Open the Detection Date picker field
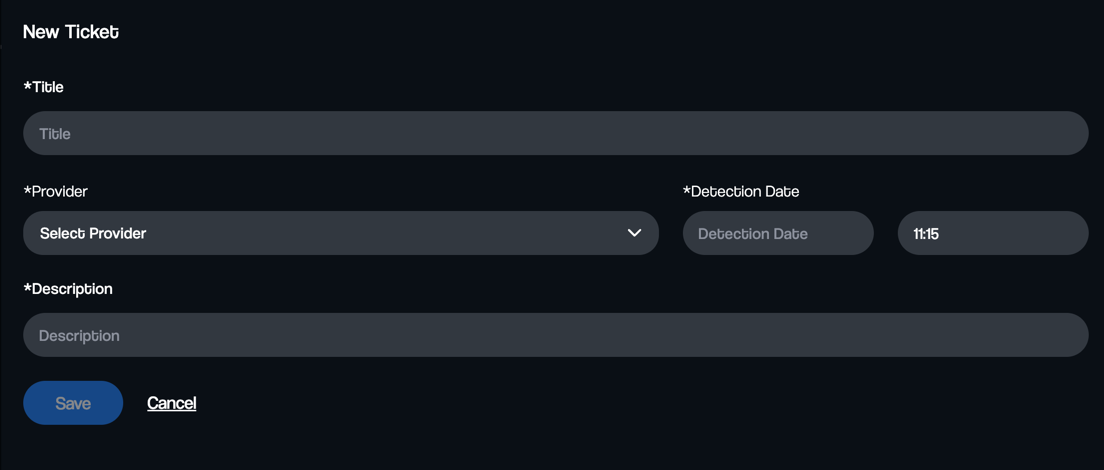Viewport: 1104px width, 470px height. click(x=778, y=233)
